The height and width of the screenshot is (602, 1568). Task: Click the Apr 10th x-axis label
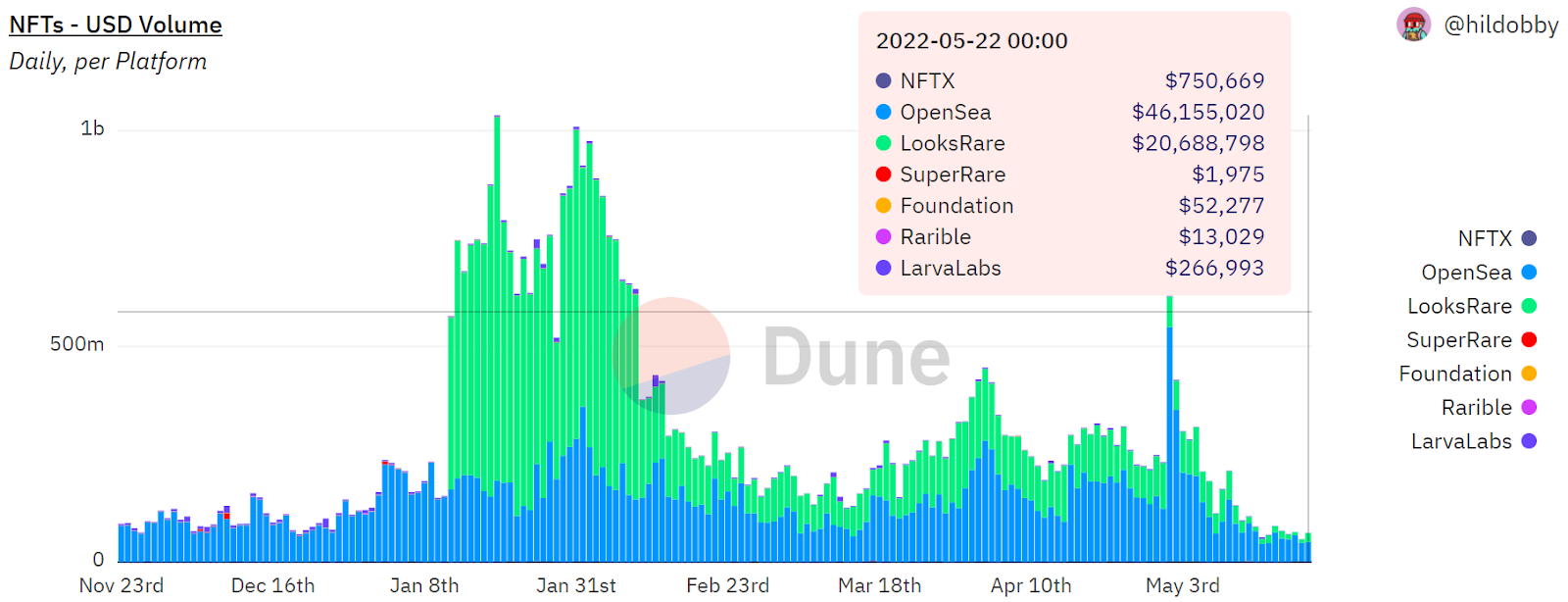tap(1031, 585)
